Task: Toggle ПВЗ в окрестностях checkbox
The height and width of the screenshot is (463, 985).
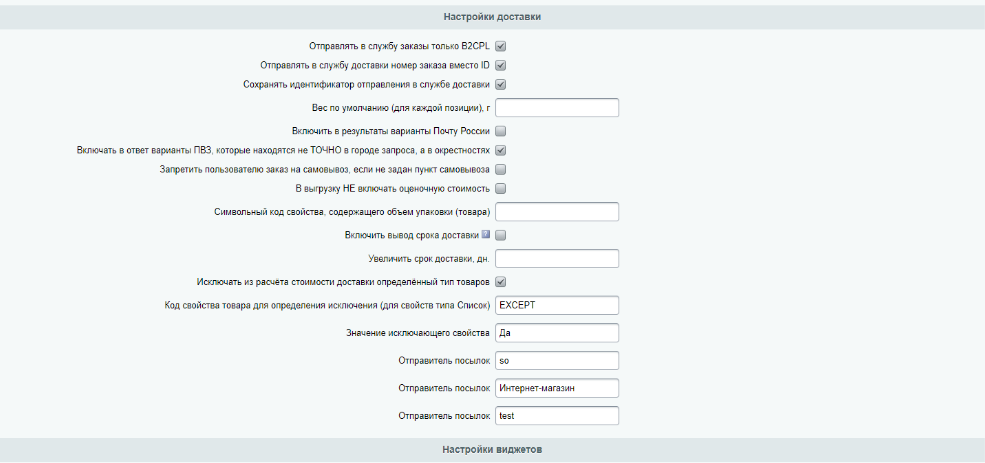Action: pos(501,151)
